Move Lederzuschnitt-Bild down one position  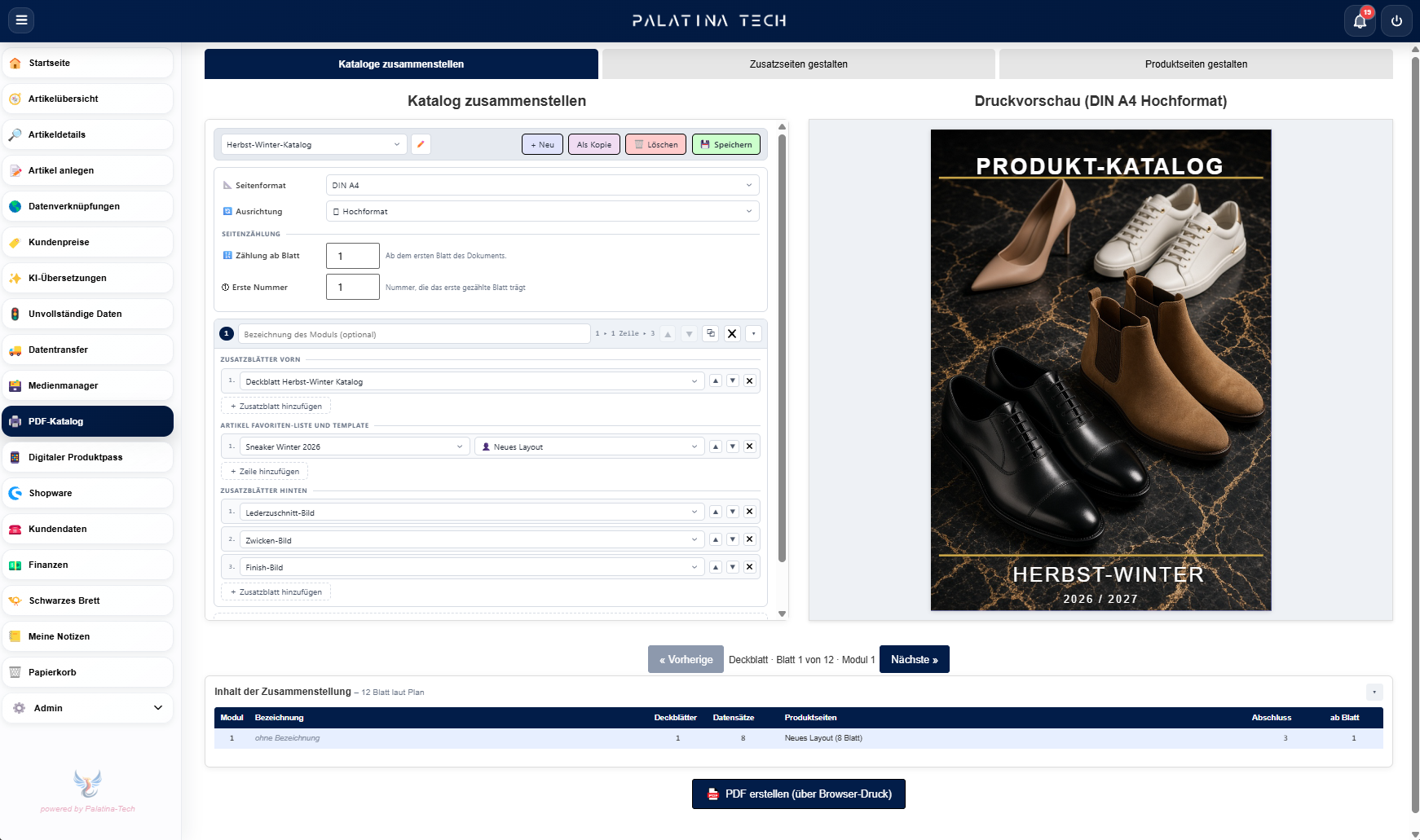click(x=733, y=512)
